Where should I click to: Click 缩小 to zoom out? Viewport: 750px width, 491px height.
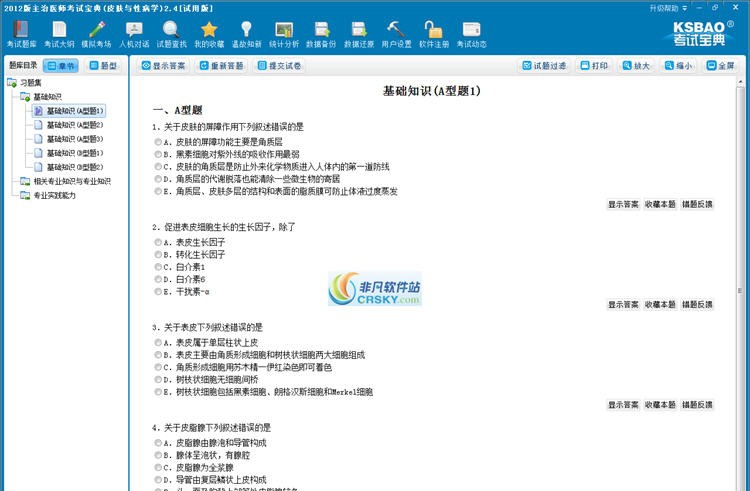pyautogui.click(x=678, y=65)
